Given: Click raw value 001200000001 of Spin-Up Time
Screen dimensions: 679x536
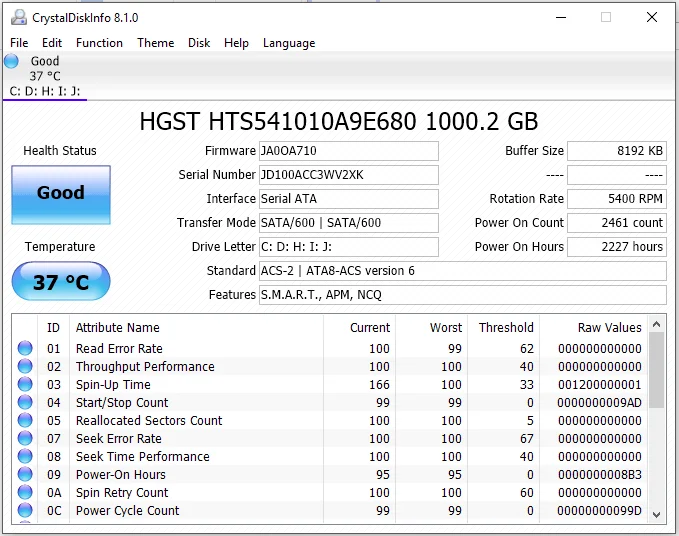Looking at the screenshot, I should click(x=599, y=385).
